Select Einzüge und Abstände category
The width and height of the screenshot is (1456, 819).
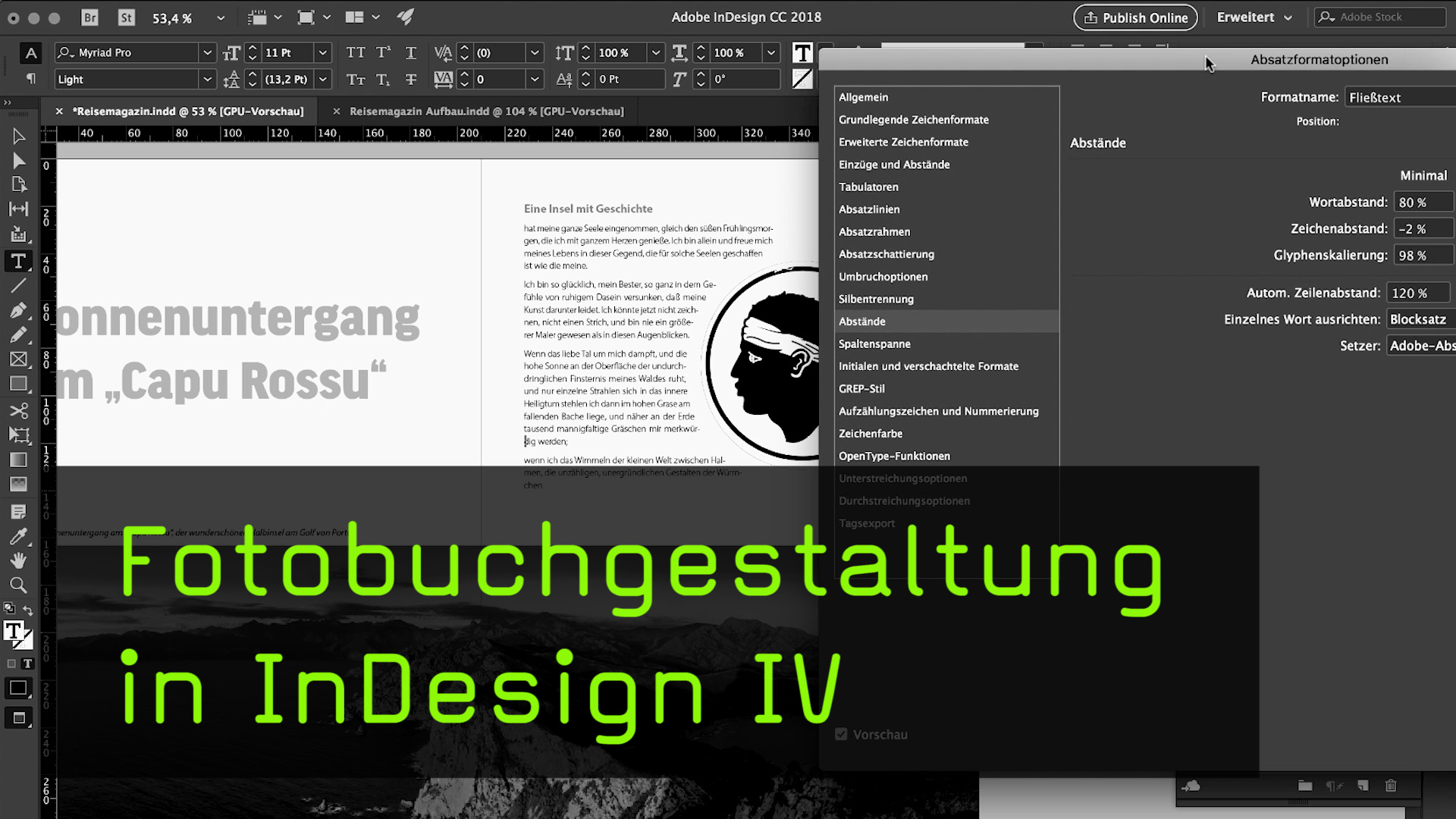(x=946, y=165)
